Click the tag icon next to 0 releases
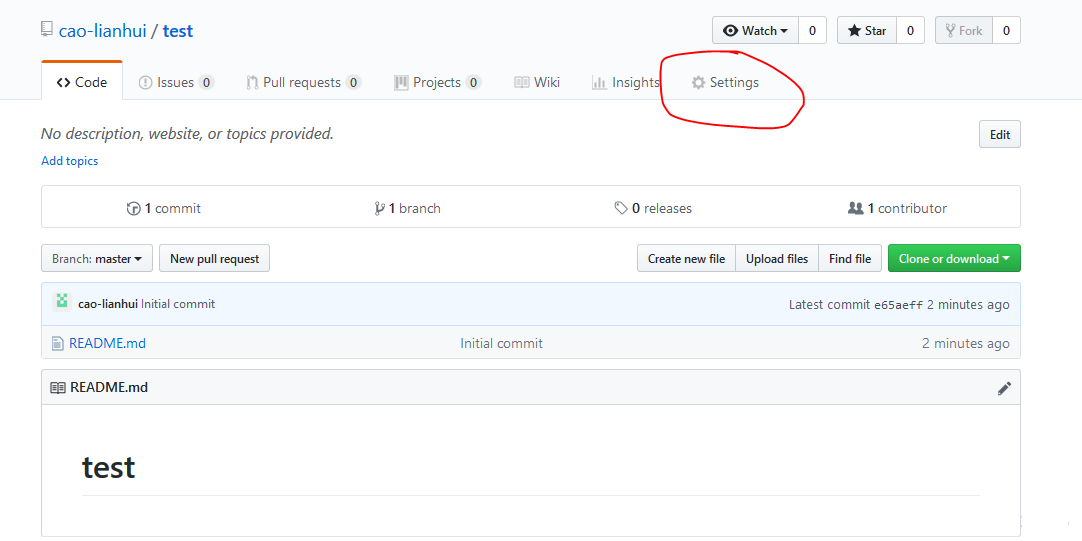Viewport: 1082px width, 541px height. 621,208
